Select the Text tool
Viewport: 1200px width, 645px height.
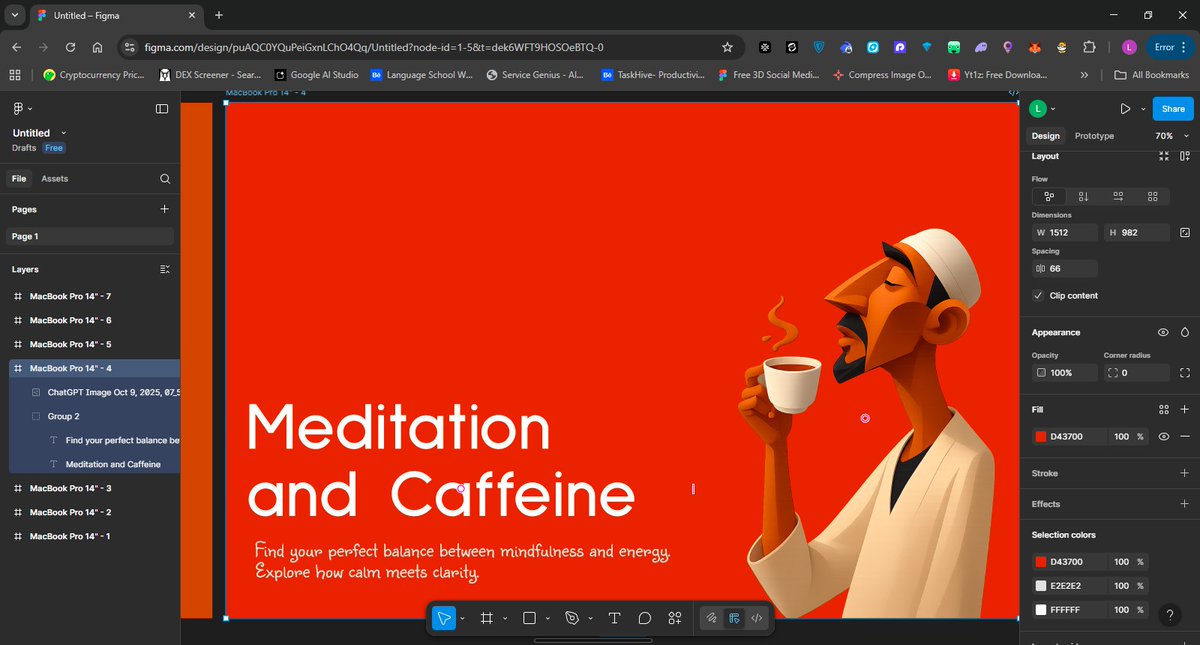[x=615, y=618]
